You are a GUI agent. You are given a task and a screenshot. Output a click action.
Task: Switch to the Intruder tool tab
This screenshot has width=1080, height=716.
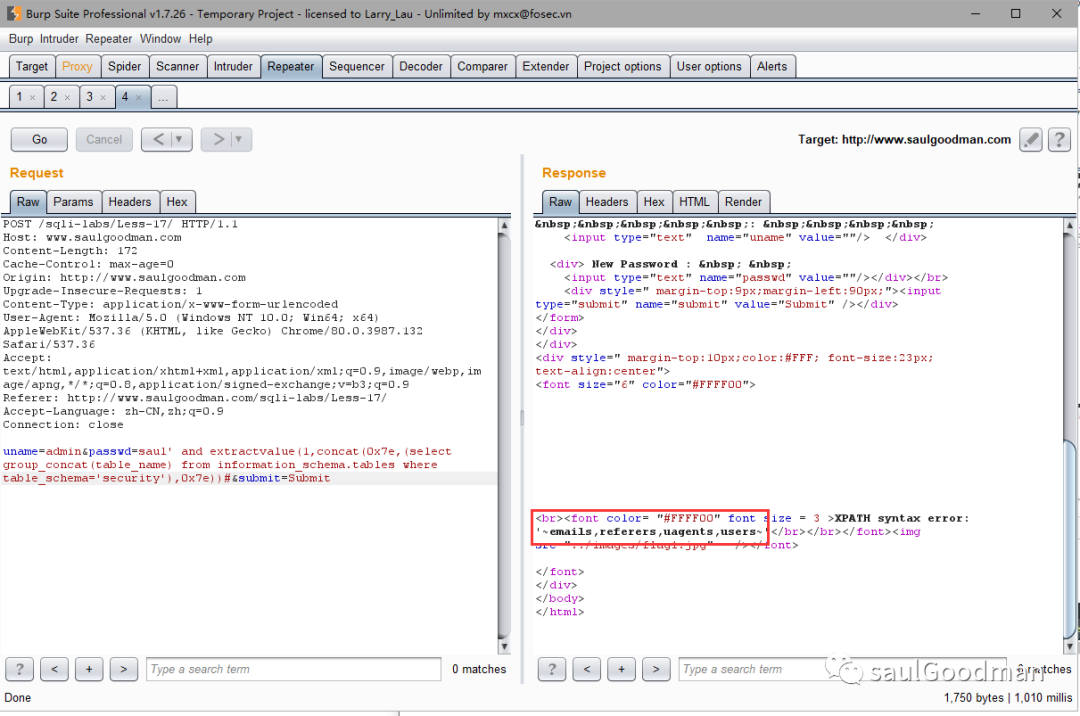point(233,67)
